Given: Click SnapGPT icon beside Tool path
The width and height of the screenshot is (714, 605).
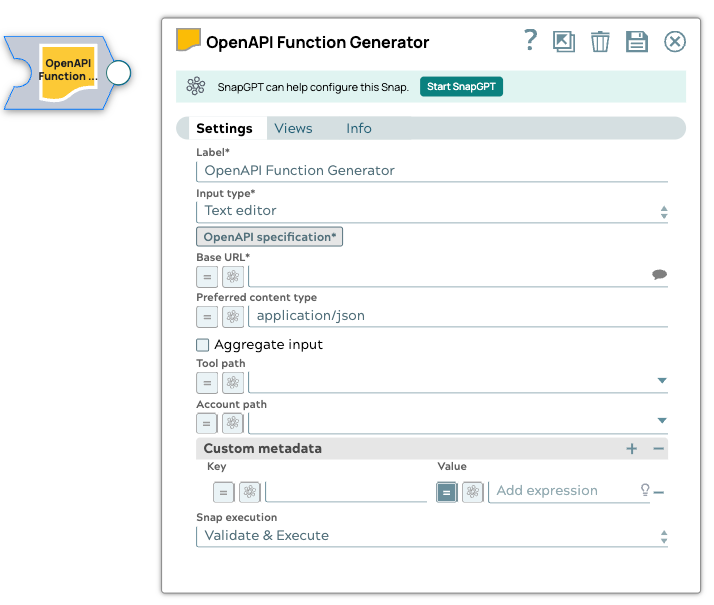Looking at the screenshot, I should click(x=233, y=383).
